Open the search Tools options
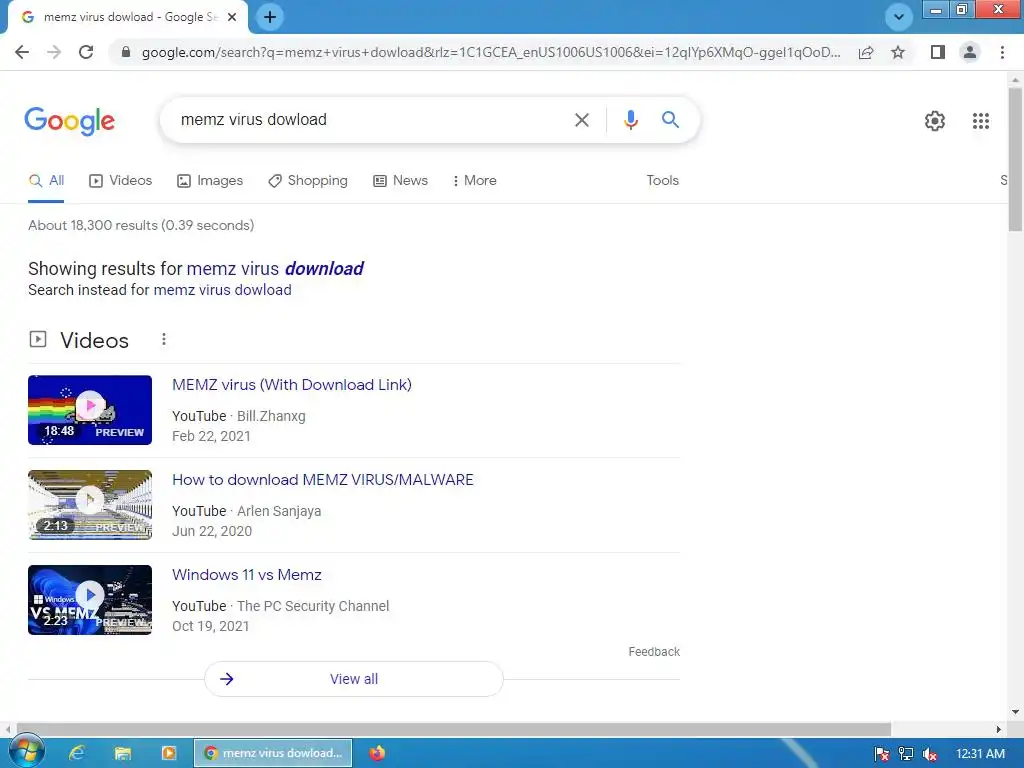Screen dimensions: 1024x768 coord(662,181)
